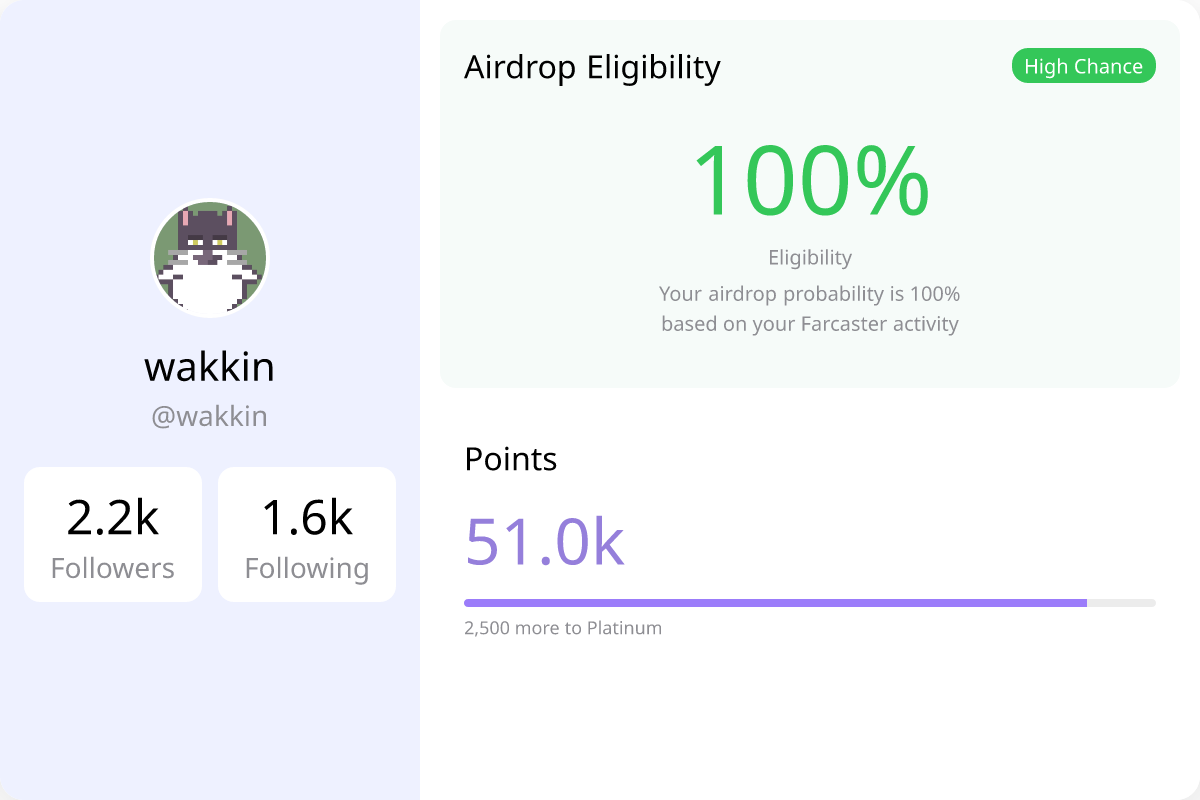The width and height of the screenshot is (1200, 800).
Task: Click the Followers label
Action: click(x=113, y=568)
